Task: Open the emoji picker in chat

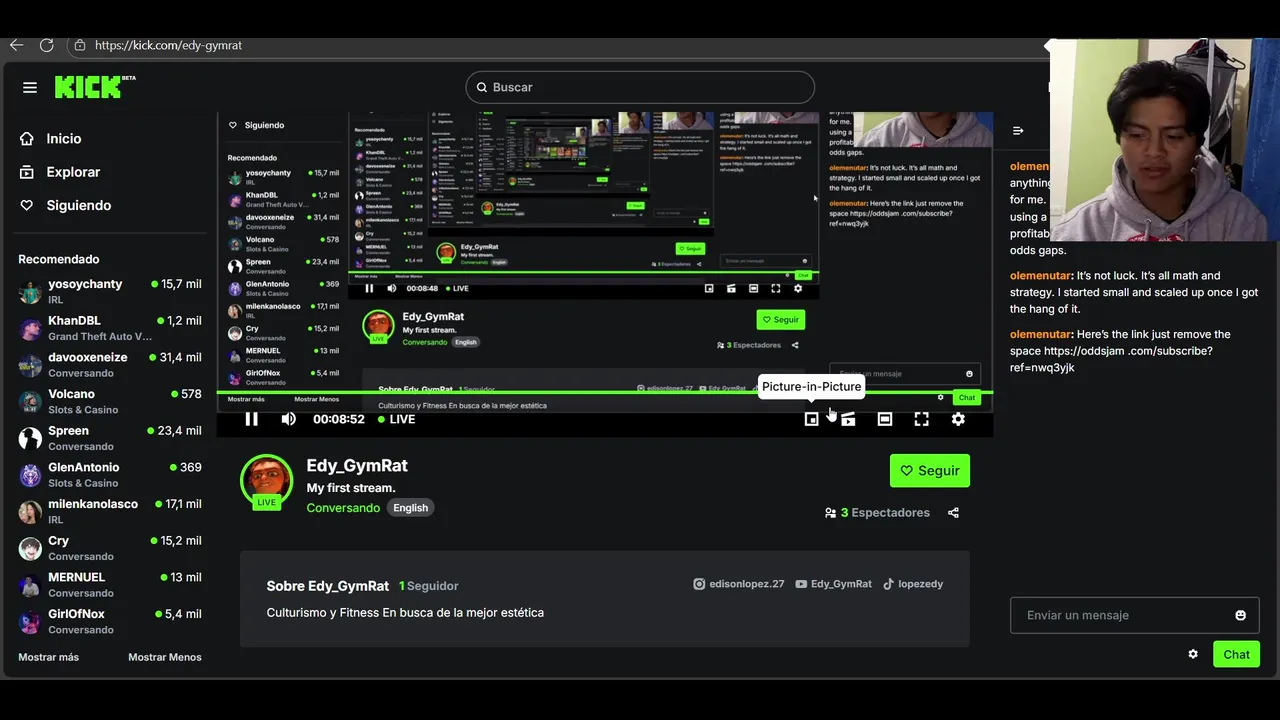Action: [x=1241, y=615]
